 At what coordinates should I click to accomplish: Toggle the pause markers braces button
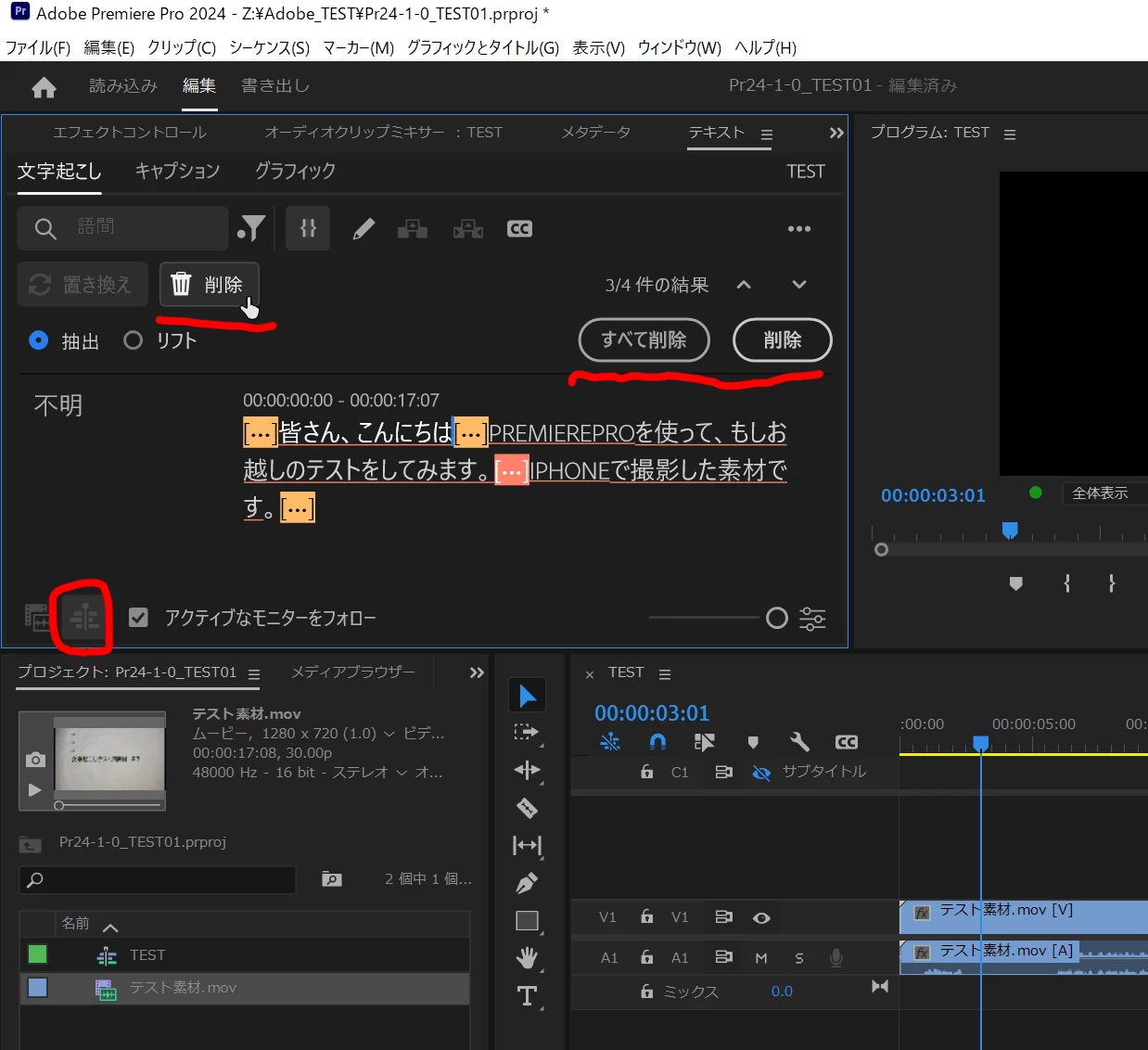click(308, 228)
